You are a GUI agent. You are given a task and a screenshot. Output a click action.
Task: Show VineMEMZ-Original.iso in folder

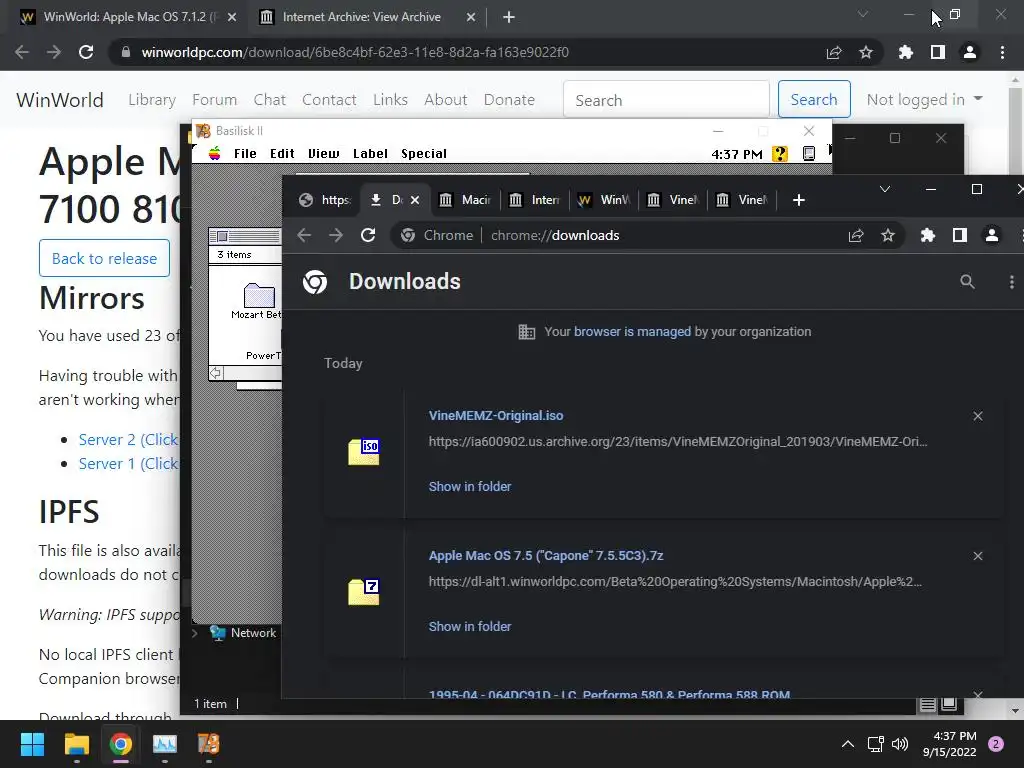[x=470, y=487]
